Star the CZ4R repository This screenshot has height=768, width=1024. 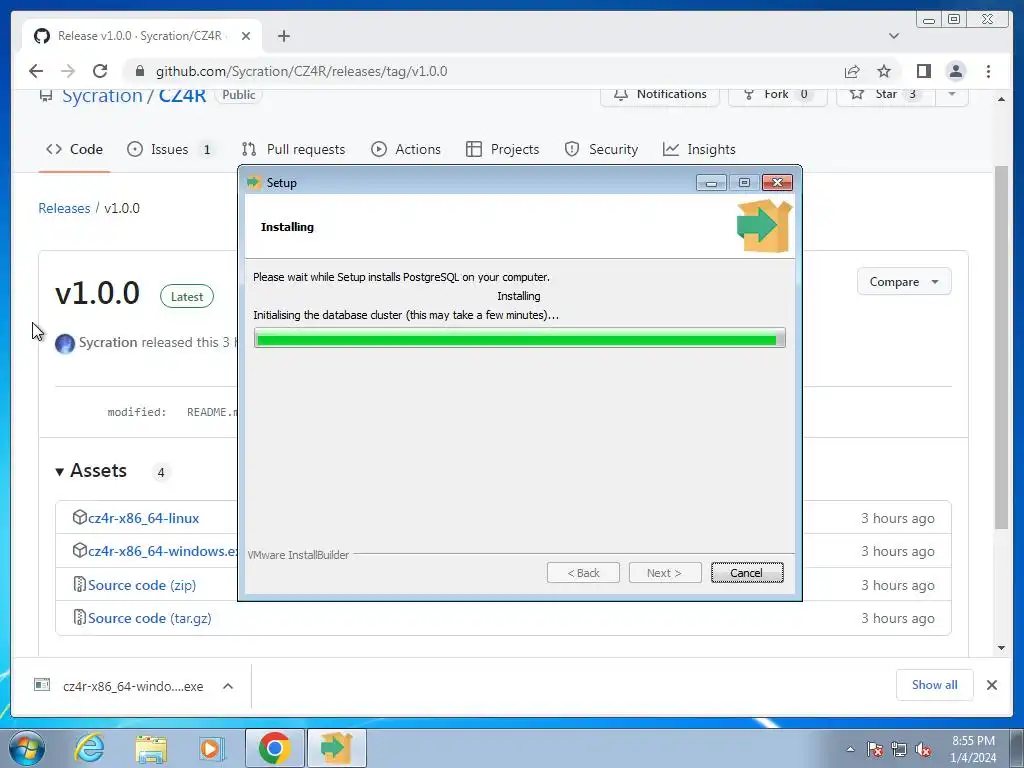pyautogui.click(x=885, y=95)
